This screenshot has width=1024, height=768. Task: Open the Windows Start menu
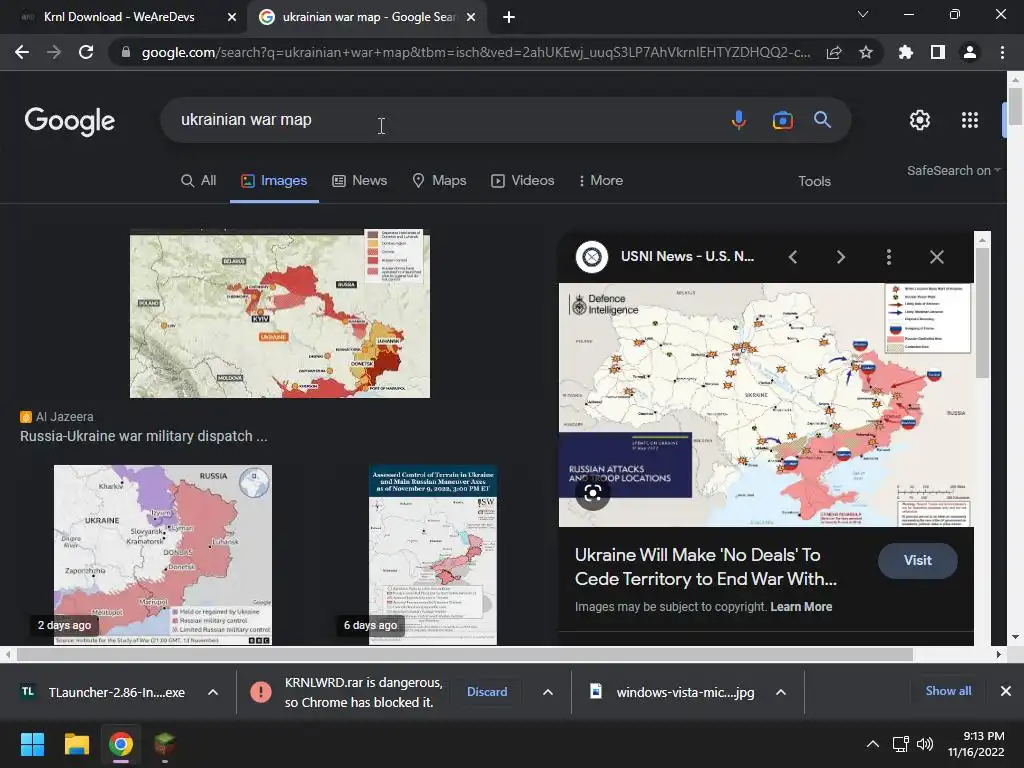pyautogui.click(x=32, y=744)
